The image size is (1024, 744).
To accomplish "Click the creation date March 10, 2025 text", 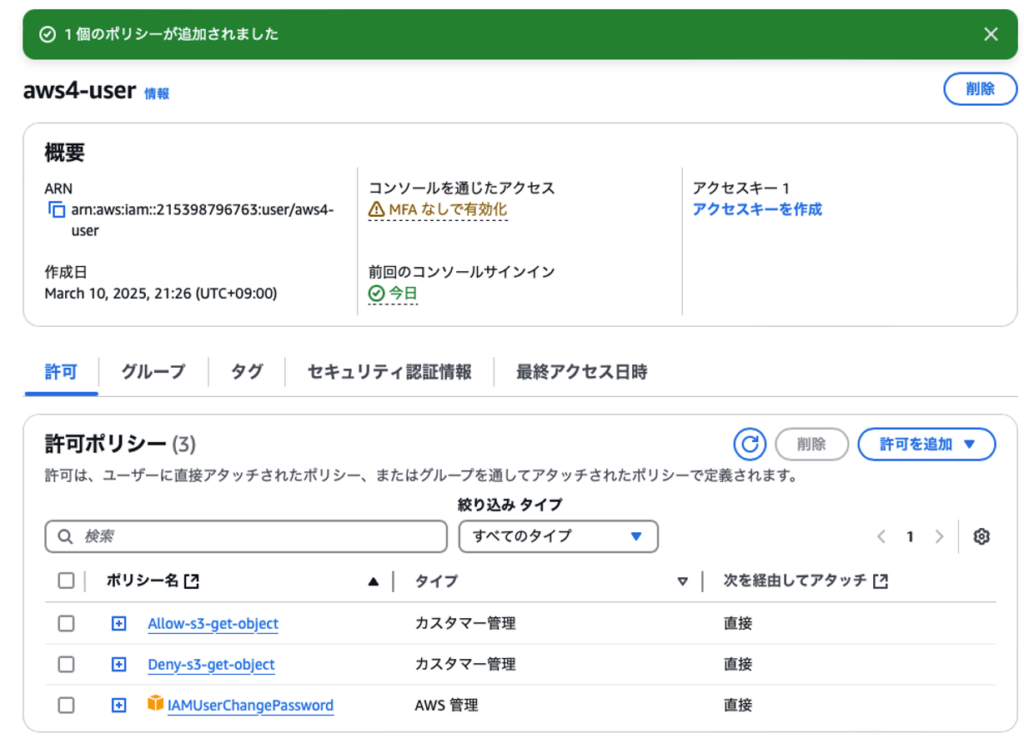I will pyautogui.click(x=161, y=293).
